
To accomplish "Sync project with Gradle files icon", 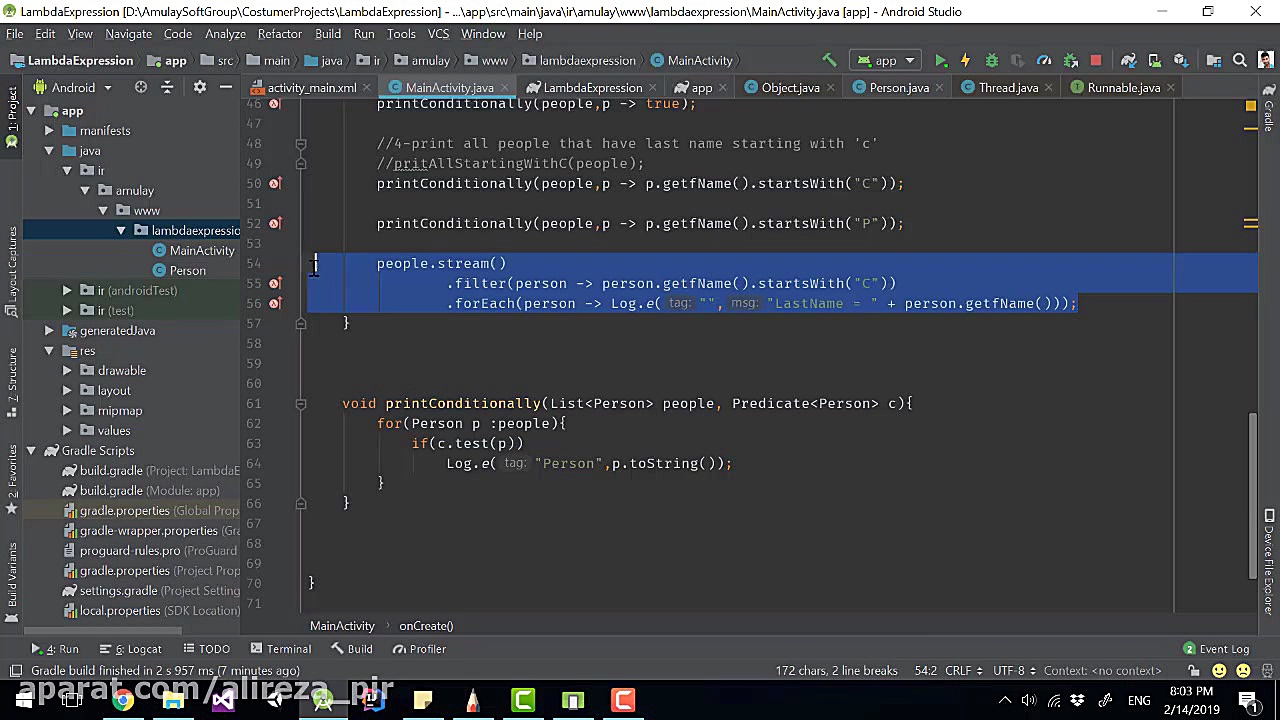I will tap(1128, 60).
